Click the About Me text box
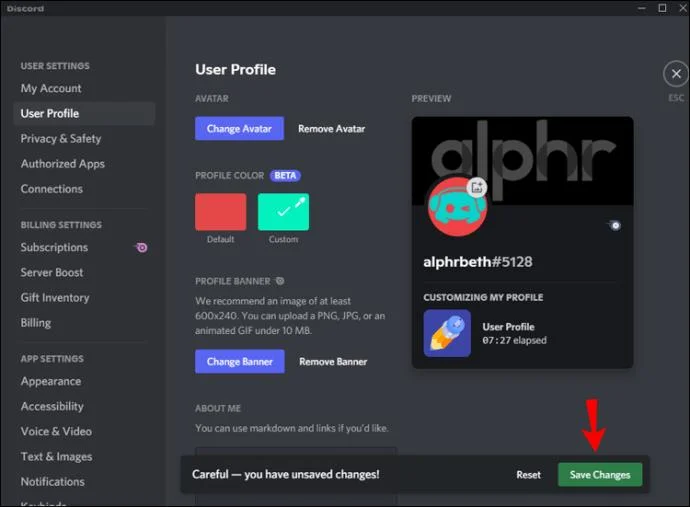Screen dimensions: 690x507 pos(296,476)
